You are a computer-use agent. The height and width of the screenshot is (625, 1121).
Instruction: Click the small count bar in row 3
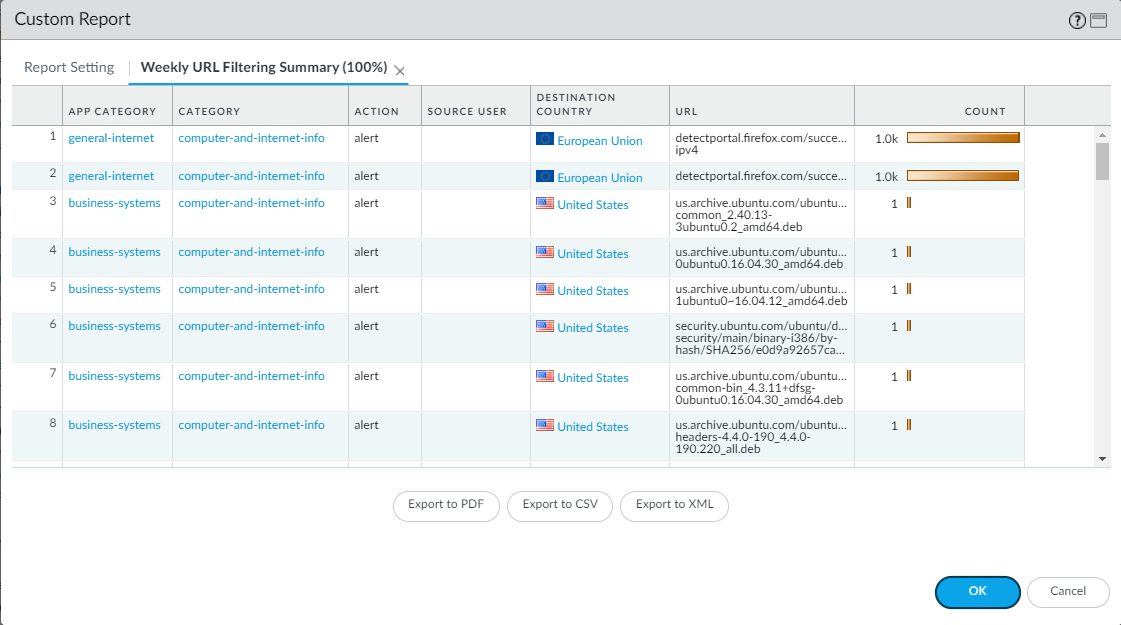909,203
